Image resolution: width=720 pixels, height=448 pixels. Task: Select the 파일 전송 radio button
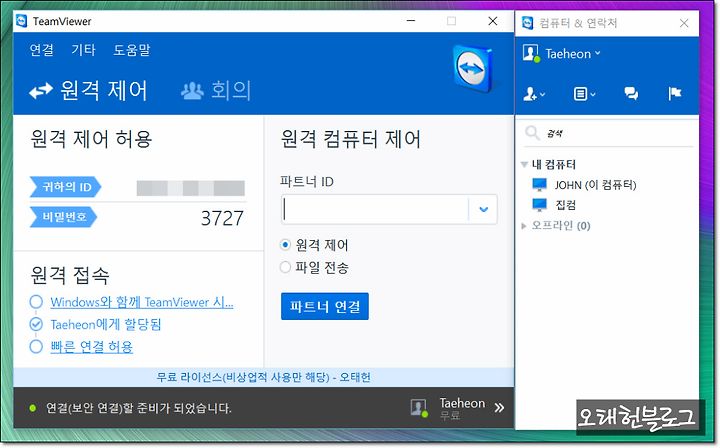coord(285,267)
